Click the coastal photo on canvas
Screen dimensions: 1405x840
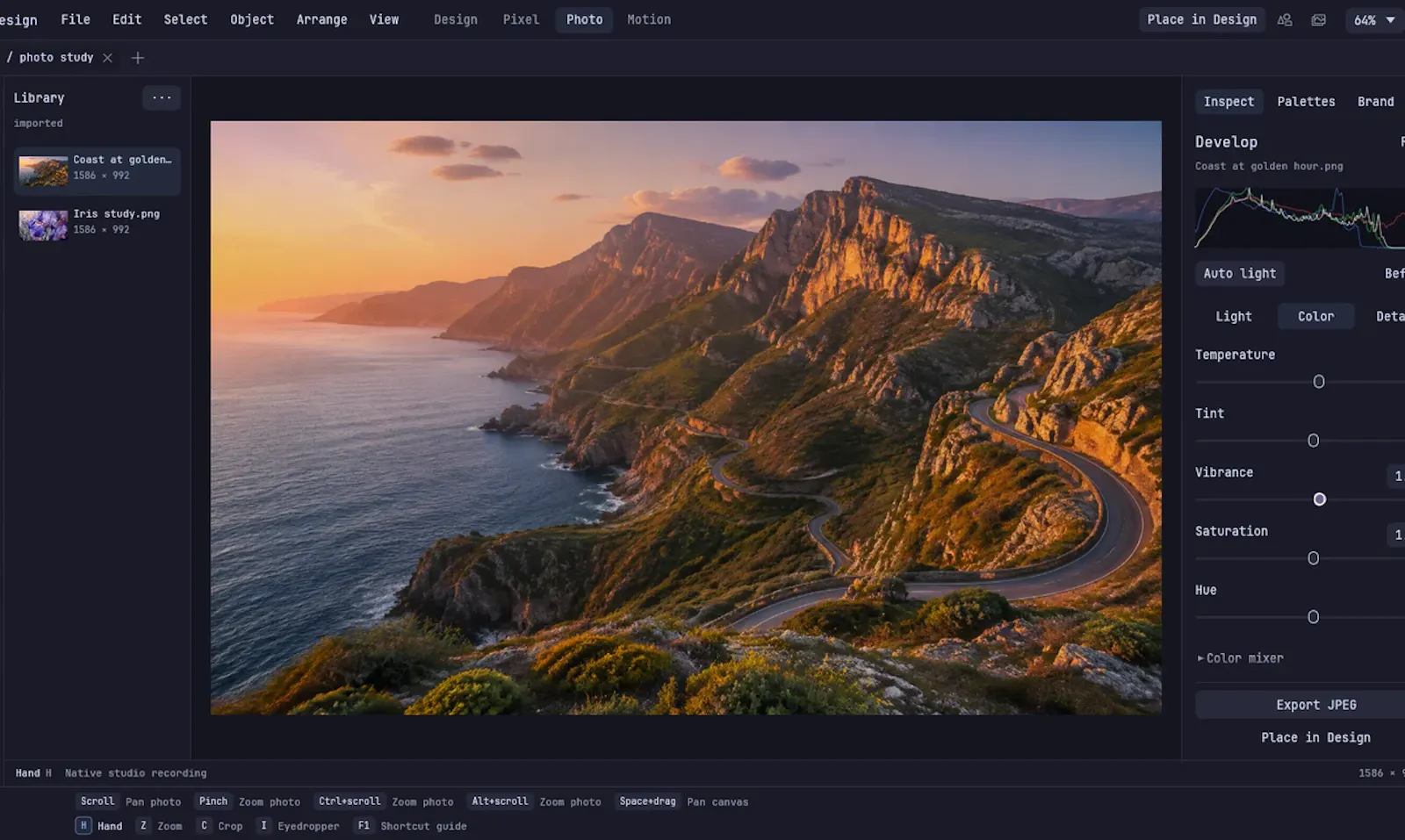coord(686,418)
